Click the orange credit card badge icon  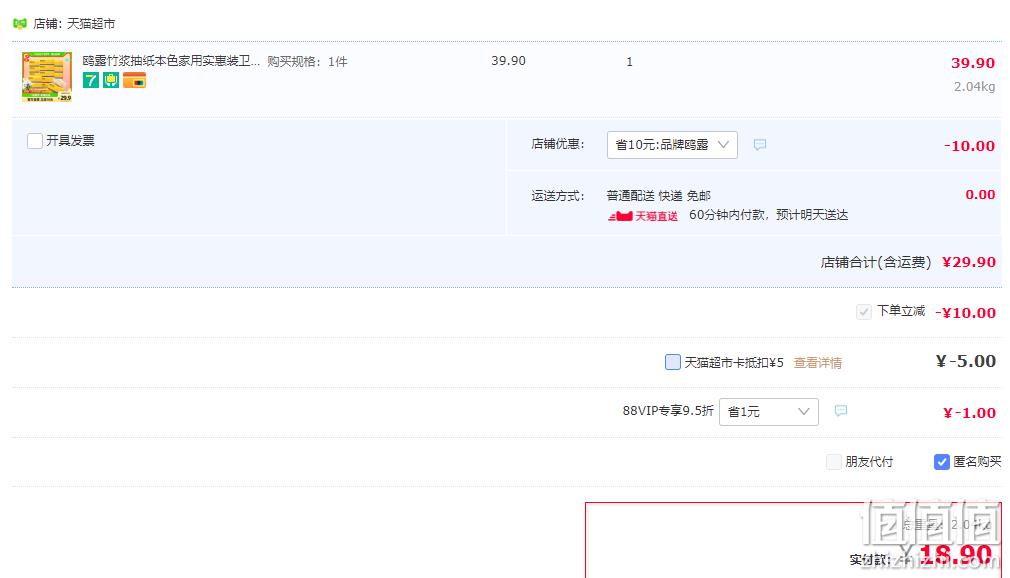pyautogui.click(x=135, y=81)
